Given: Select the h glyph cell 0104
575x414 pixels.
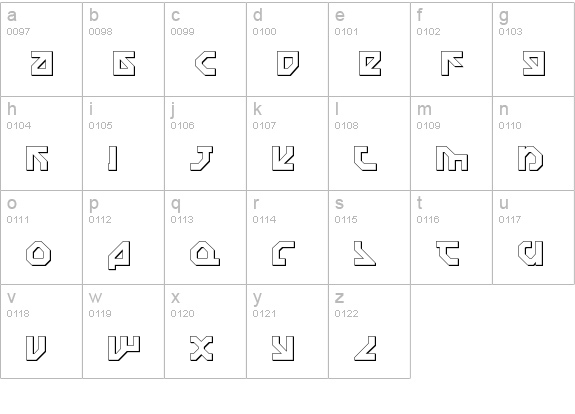Looking at the screenshot, I should click(41, 143).
